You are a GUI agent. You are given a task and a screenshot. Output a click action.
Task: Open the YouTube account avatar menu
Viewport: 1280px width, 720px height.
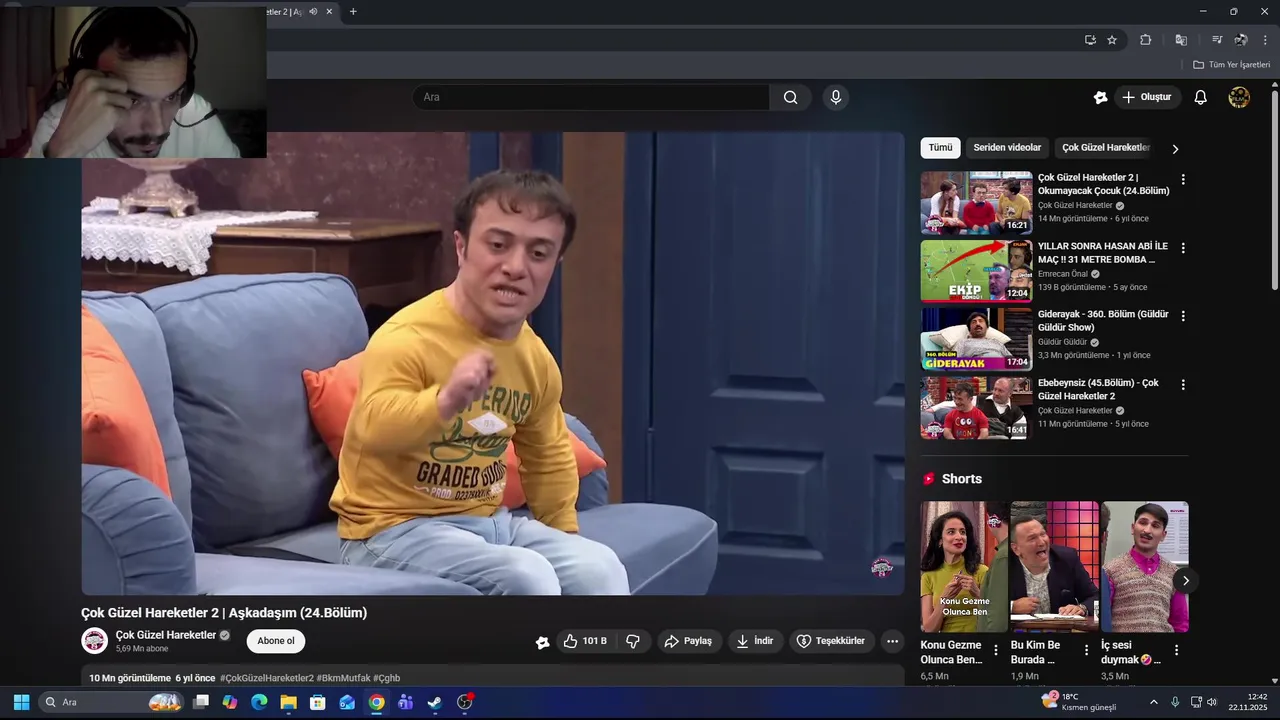(x=1239, y=97)
